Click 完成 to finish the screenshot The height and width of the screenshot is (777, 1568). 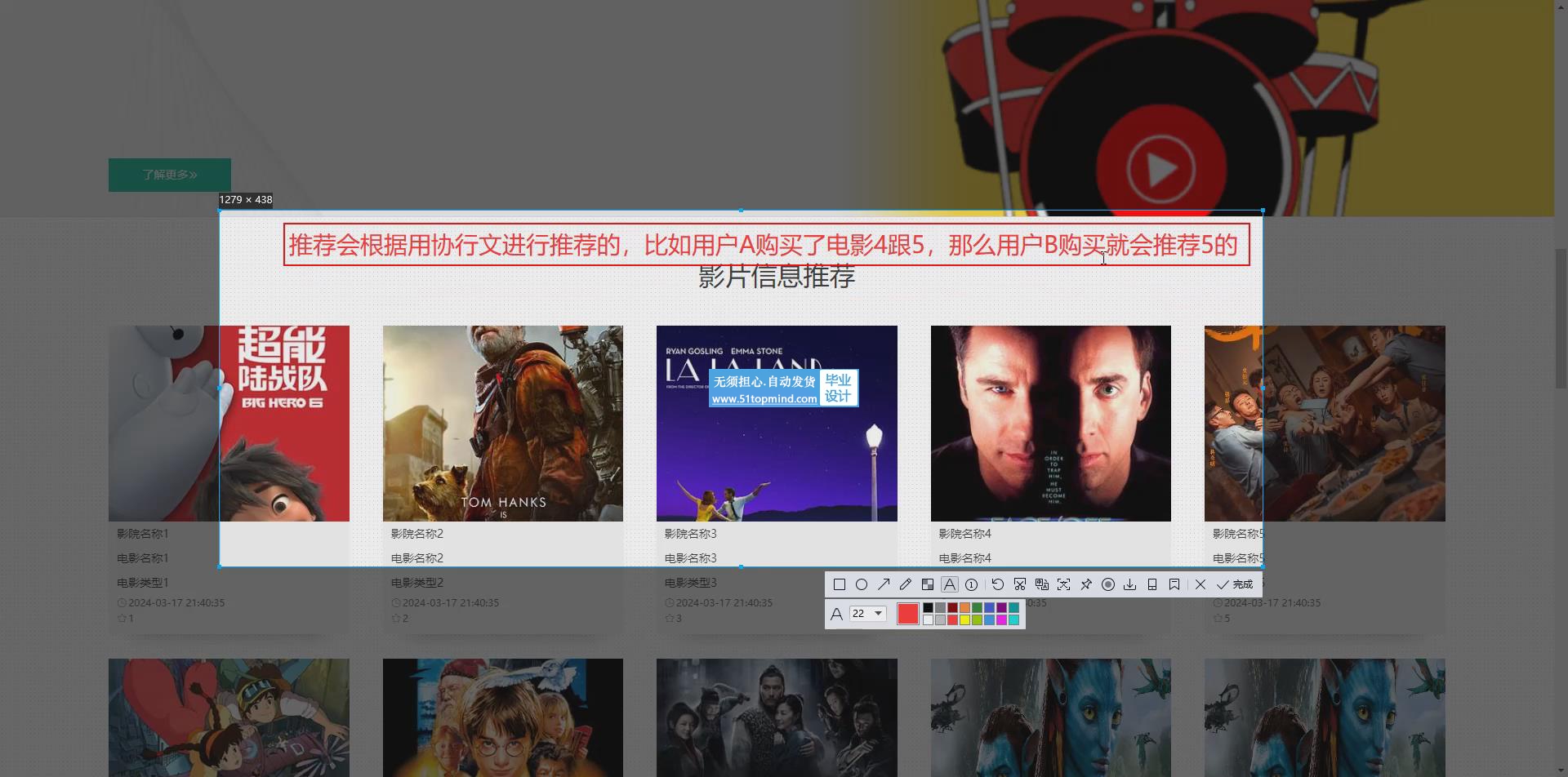1235,584
